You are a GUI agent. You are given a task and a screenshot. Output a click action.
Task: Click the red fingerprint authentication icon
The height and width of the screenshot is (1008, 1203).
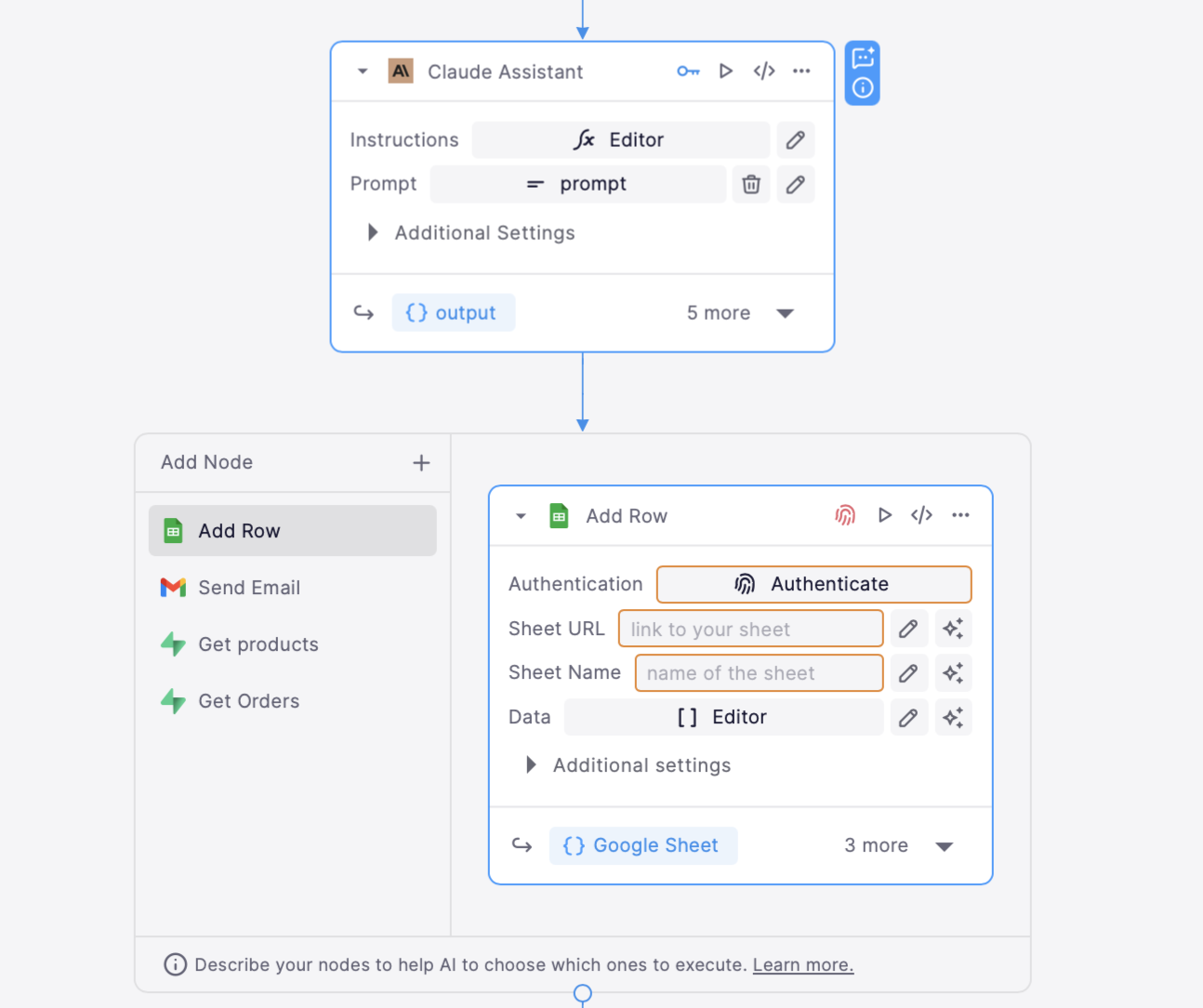coord(845,515)
